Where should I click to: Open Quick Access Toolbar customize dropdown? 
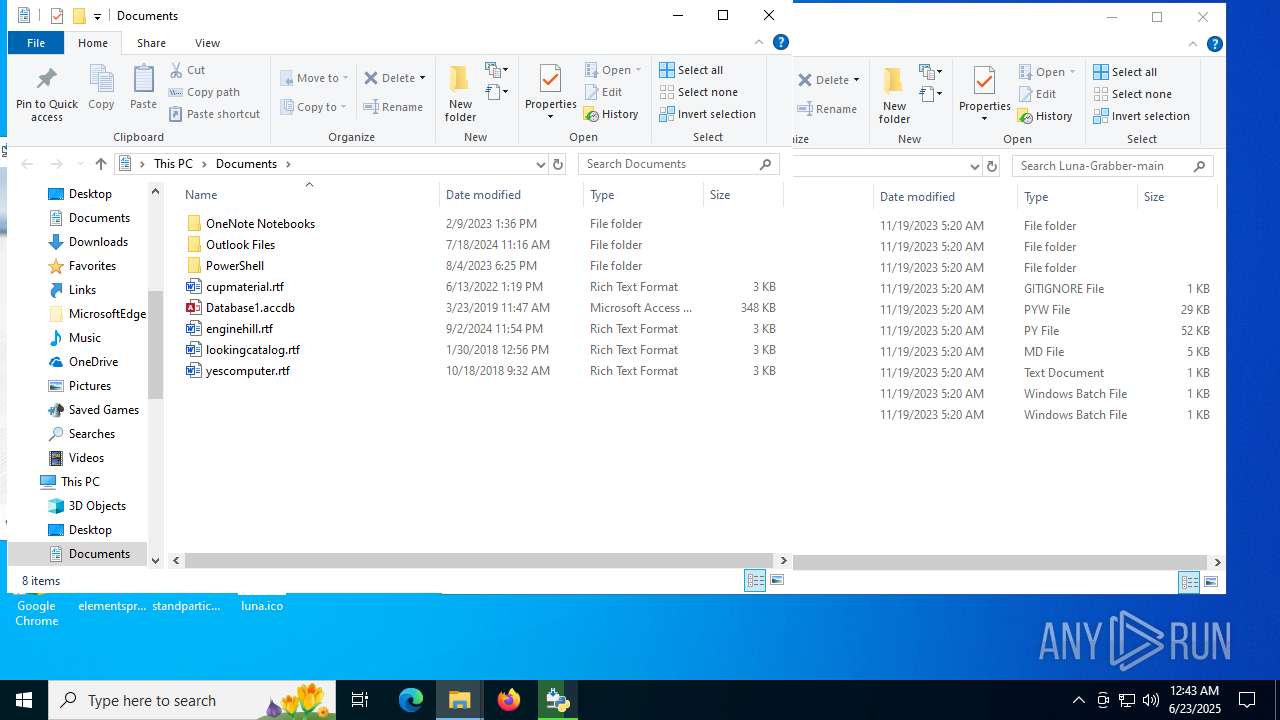(x=97, y=16)
